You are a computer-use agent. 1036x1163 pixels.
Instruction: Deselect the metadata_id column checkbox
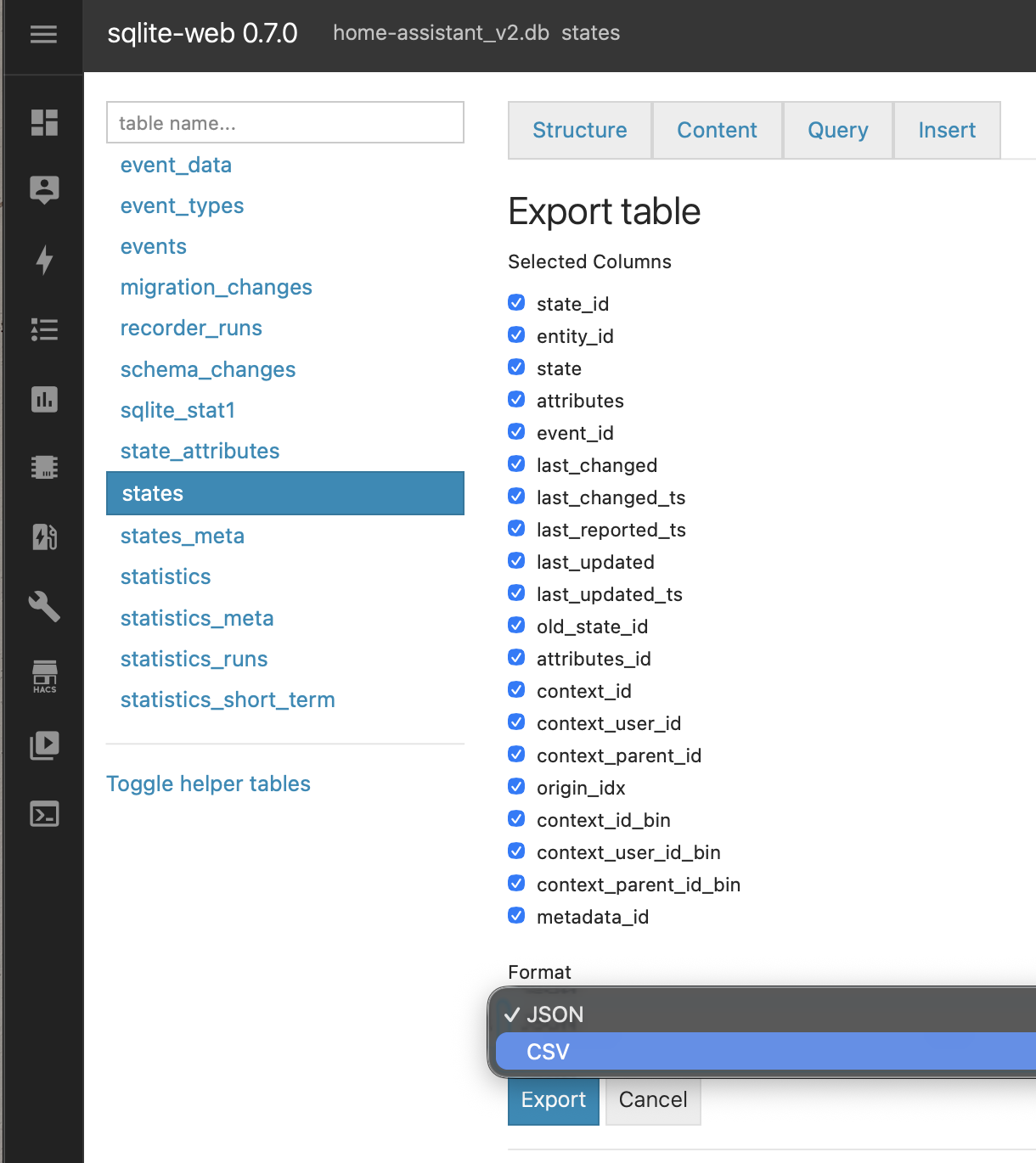(x=516, y=916)
